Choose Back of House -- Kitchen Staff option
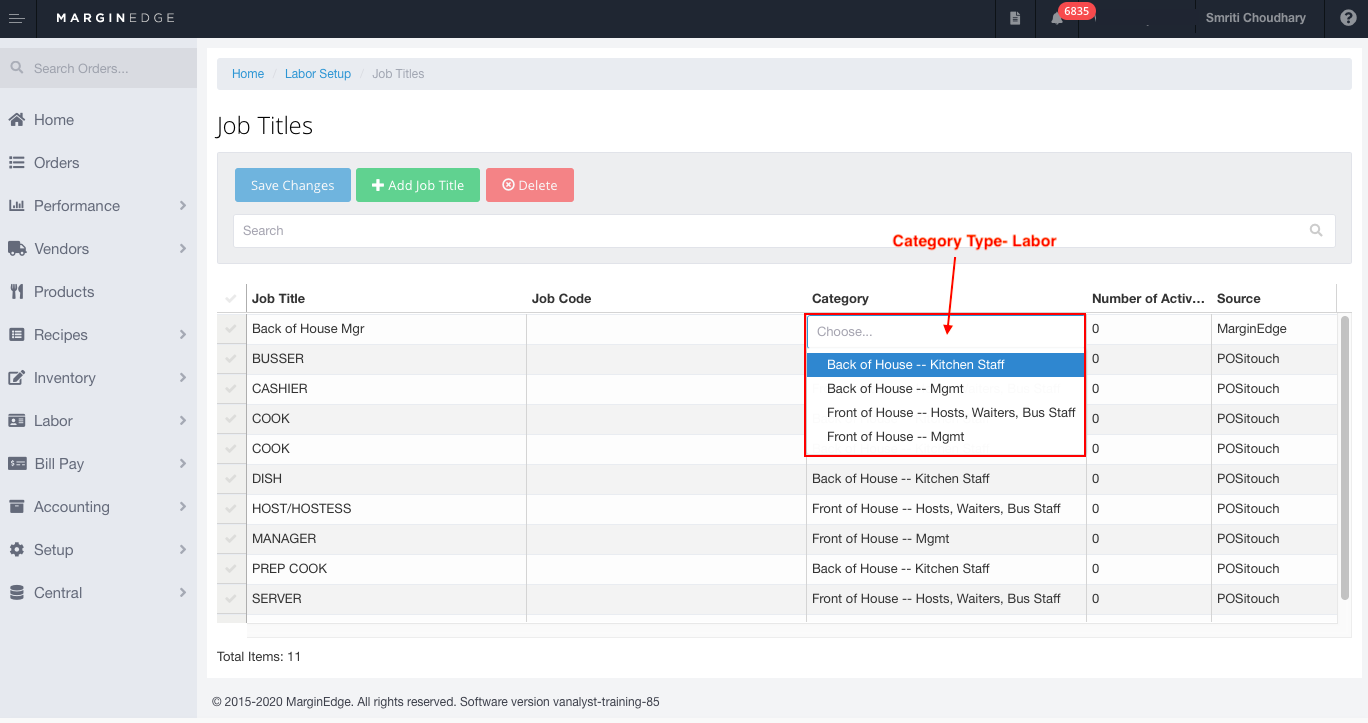This screenshot has height=723, width=1368. click(x=945, y=364)
